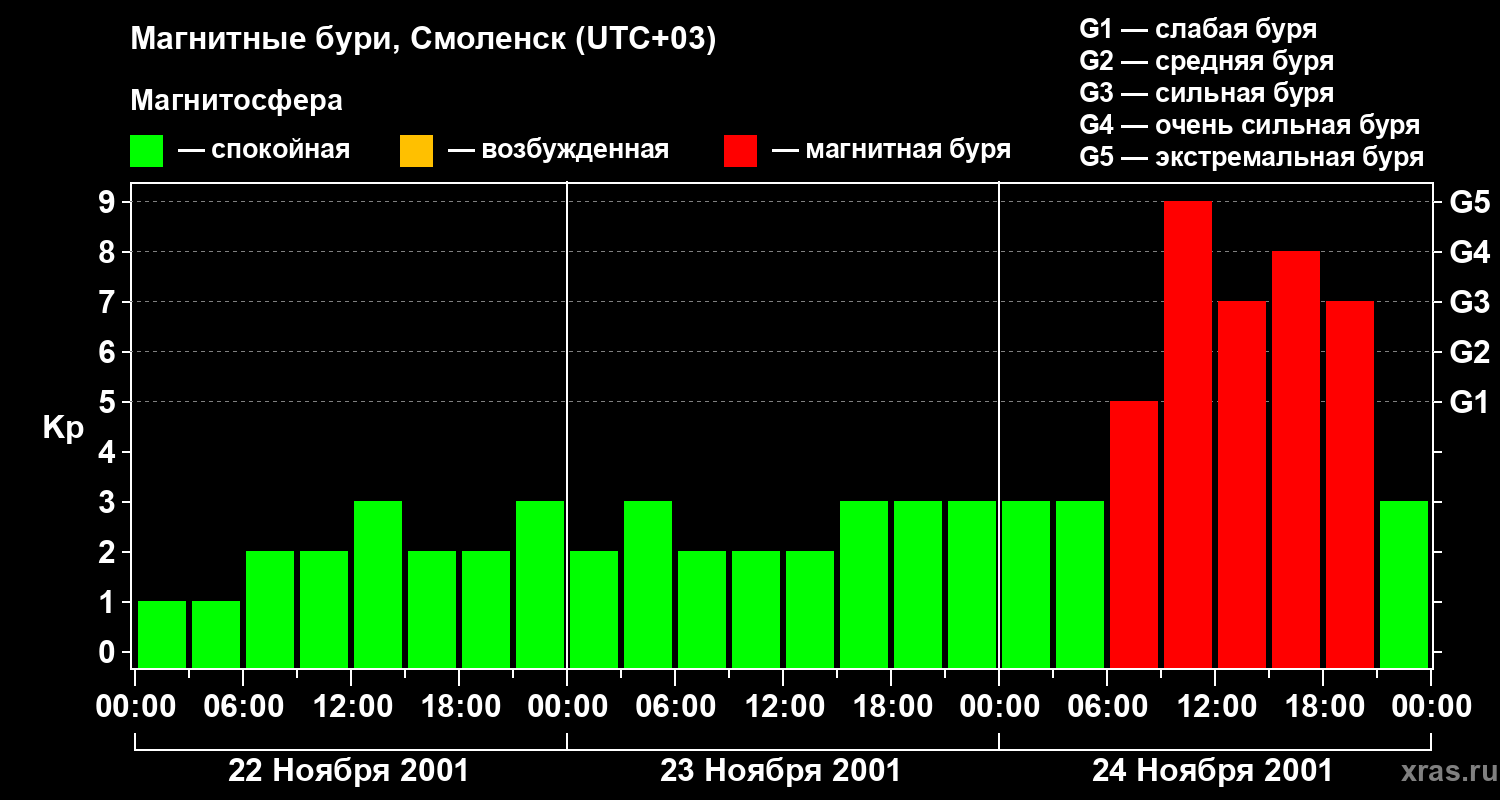The width and height of the screenshot is (1500, 800).
Task: Click the 'G1' right-axis label
Action: [x=1469, y=402]
